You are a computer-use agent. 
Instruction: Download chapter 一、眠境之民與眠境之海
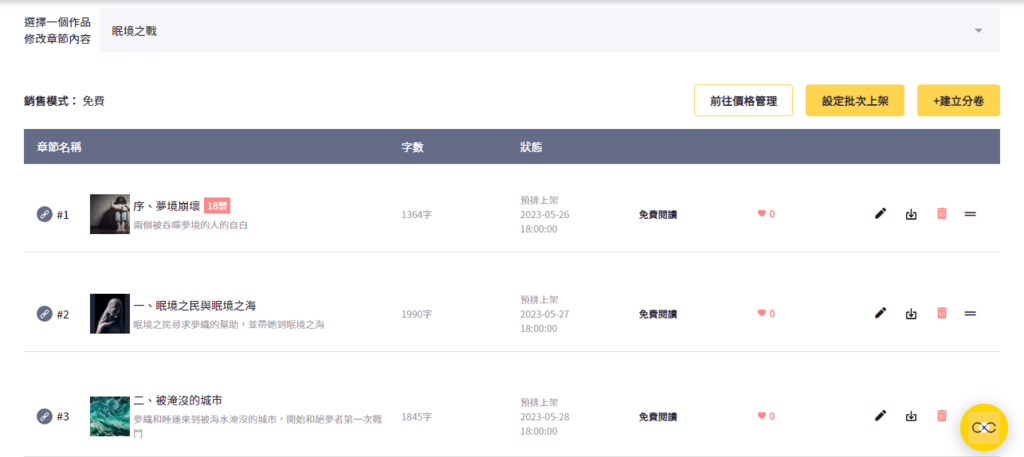click(911, 314)
